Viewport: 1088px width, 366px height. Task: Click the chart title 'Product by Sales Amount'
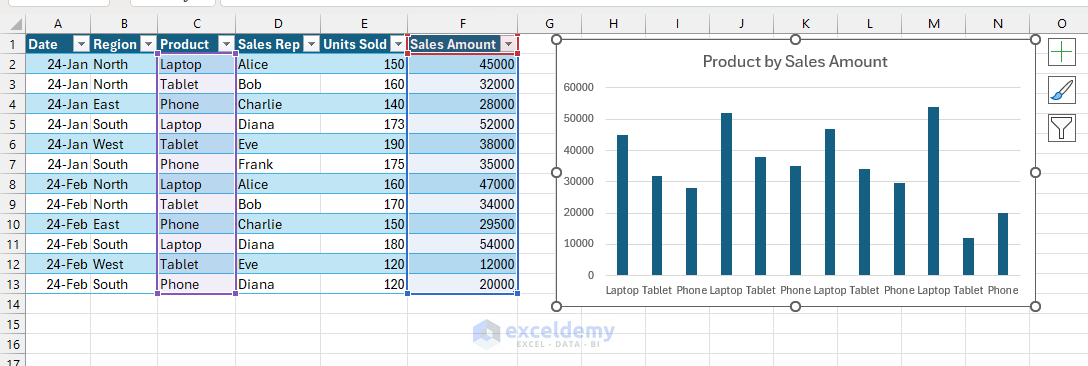(x=794, y=62)
